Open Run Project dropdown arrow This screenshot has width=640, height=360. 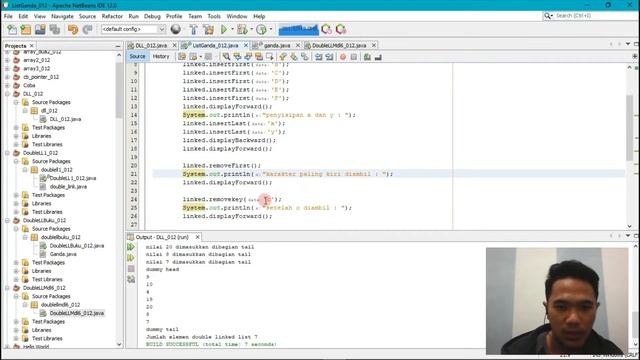(232, 29)
